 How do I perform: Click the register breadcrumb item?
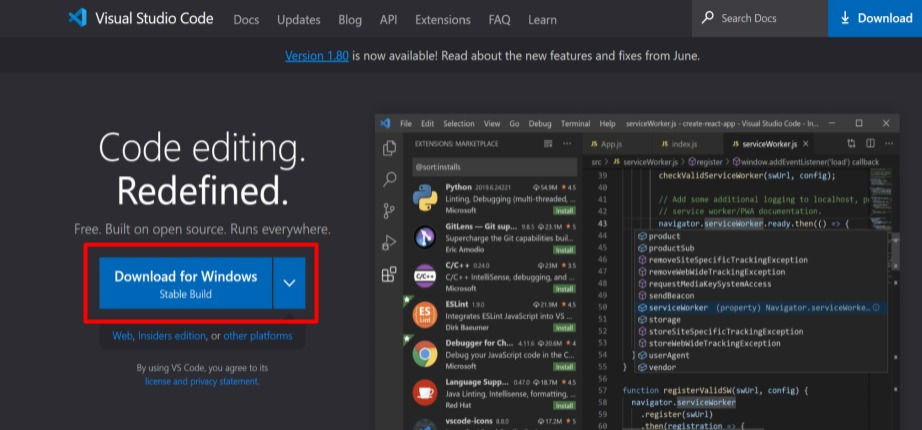click(x=706, y=162)
